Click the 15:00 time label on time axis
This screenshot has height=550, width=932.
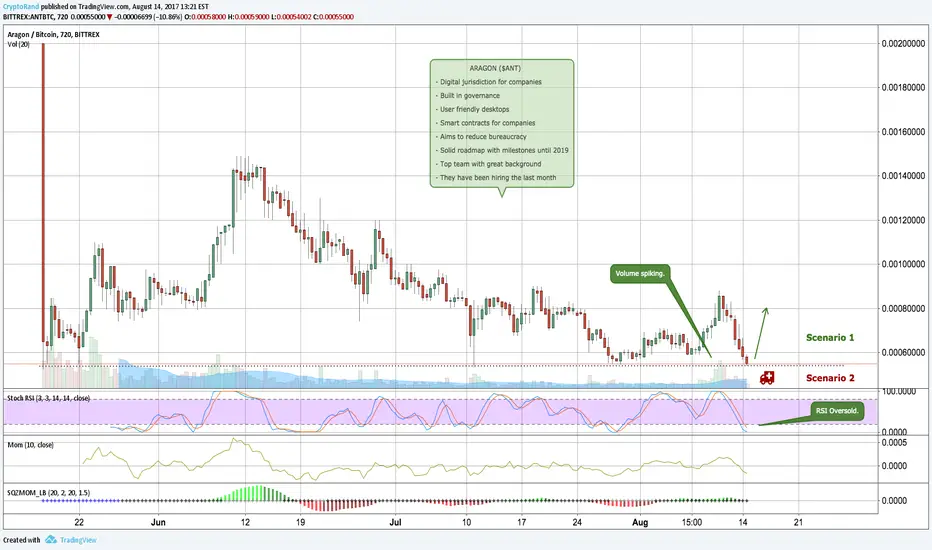click(692, 522)
